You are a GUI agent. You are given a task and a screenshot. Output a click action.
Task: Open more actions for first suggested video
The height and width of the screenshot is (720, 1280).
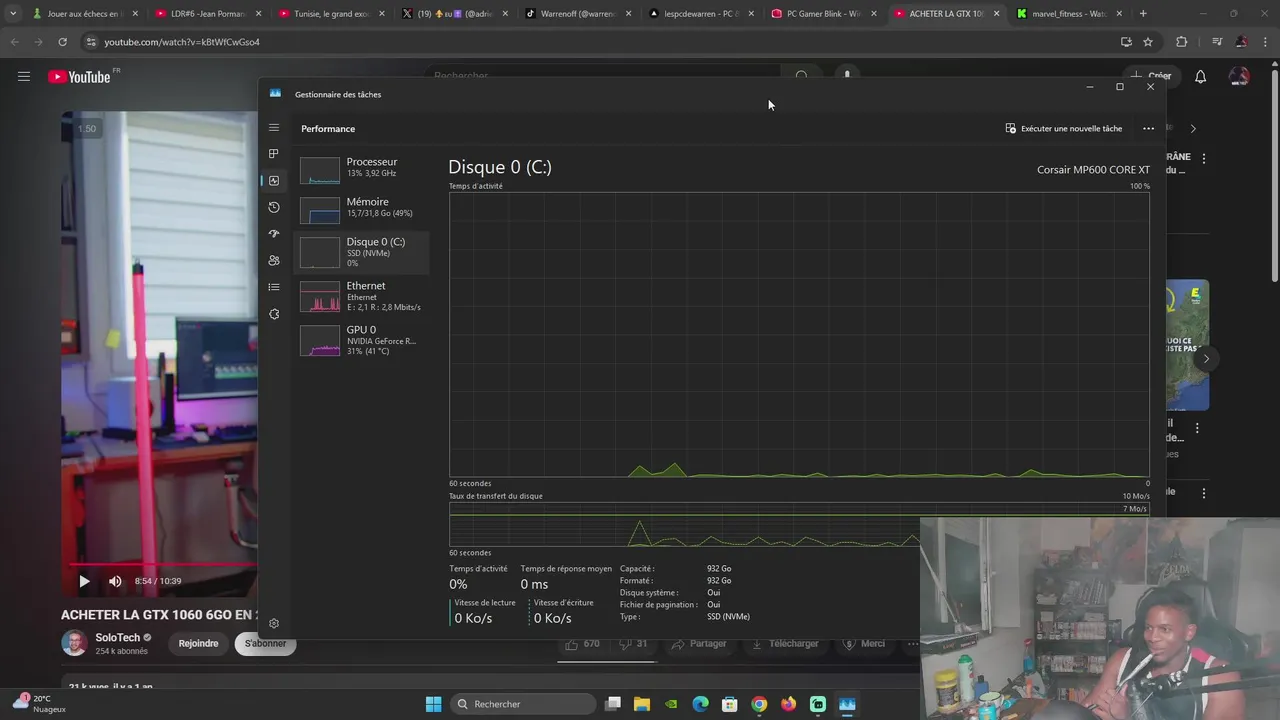1204,158
